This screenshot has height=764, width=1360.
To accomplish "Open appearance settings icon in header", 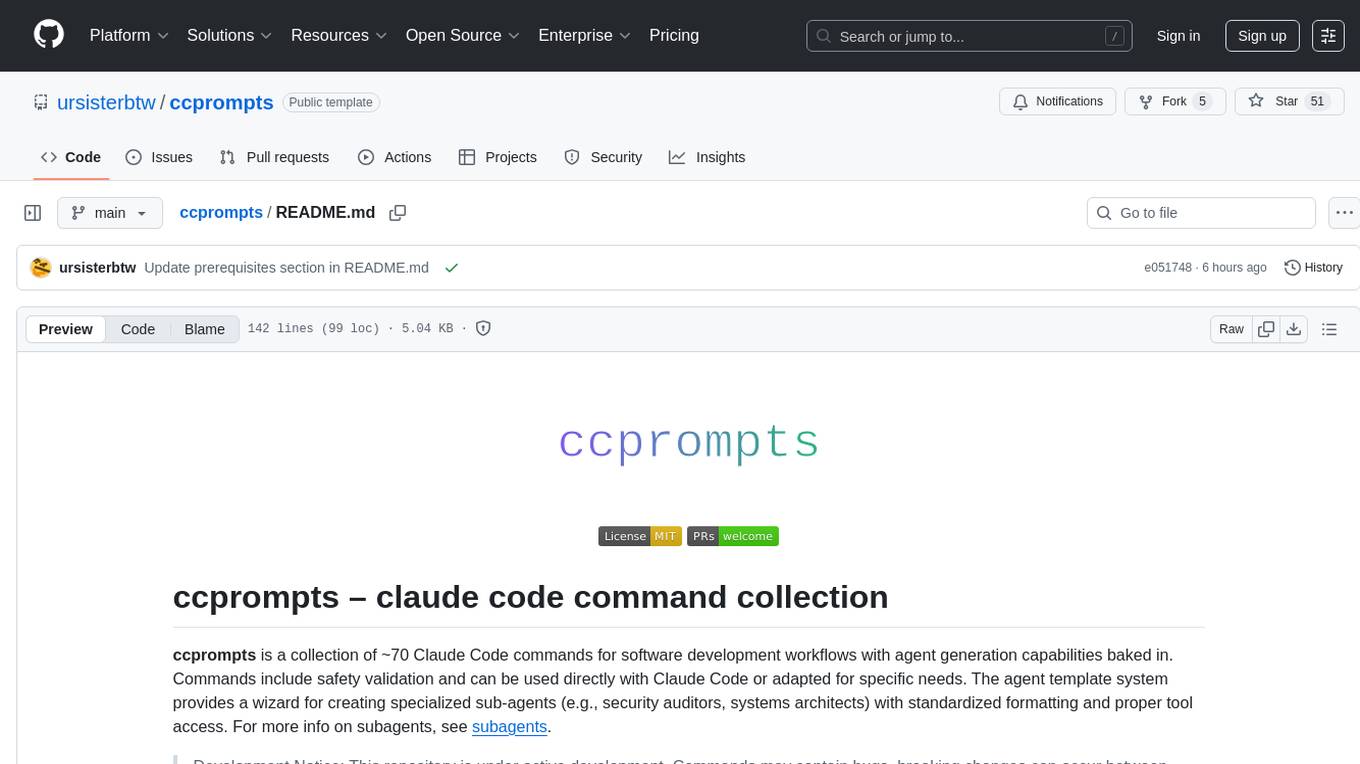I will point(1328,36).
